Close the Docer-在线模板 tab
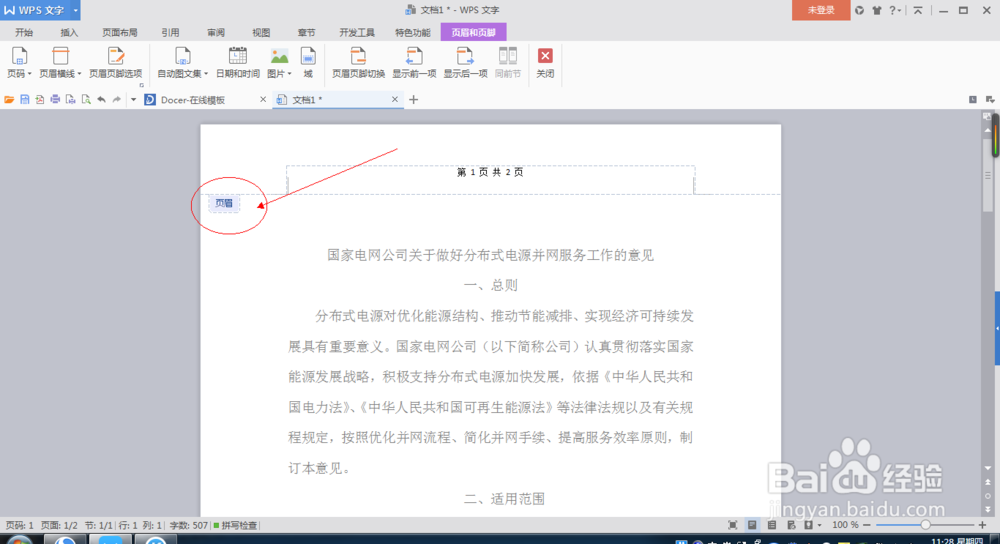Image resolution: width=1000 pixels, height=544 pixels. 263,99
